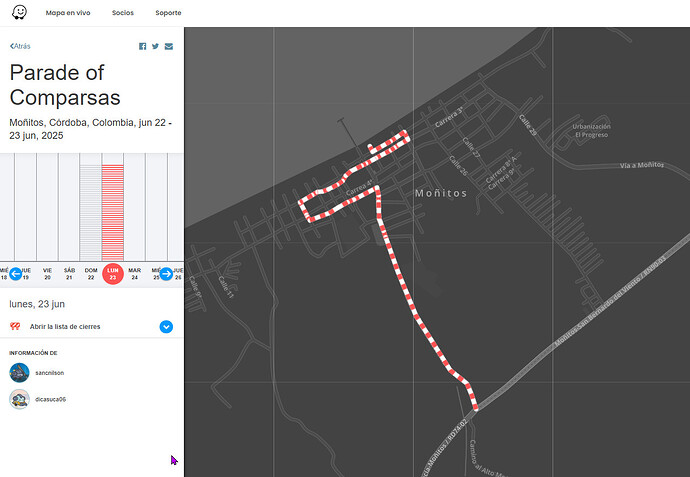The image size is (690, 477).
Task: Click previous days arrow in calendar
Action: (16, 273)
